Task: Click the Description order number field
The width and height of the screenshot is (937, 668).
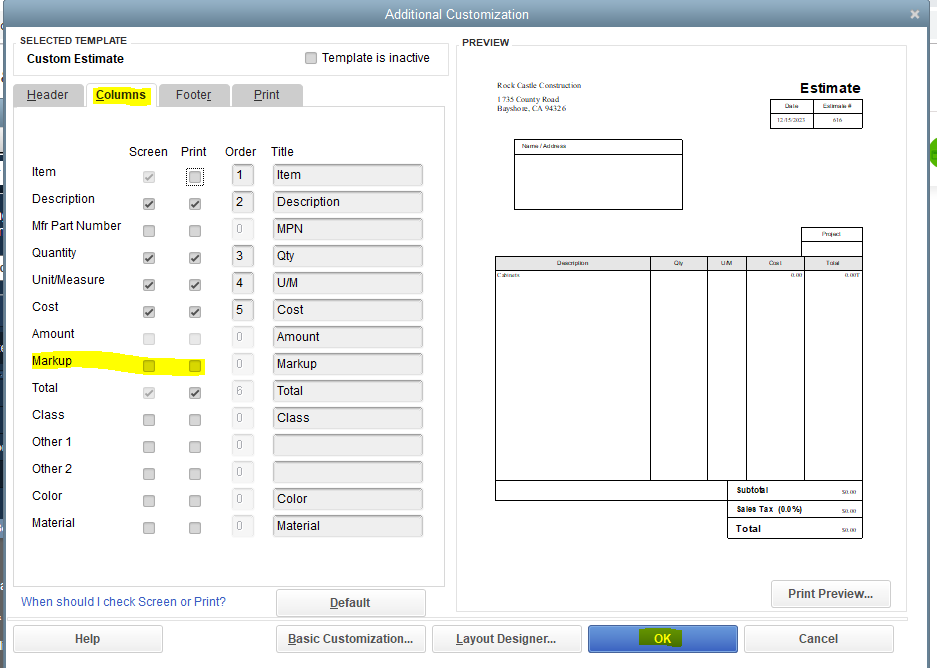Action: [x=243, y=202]
